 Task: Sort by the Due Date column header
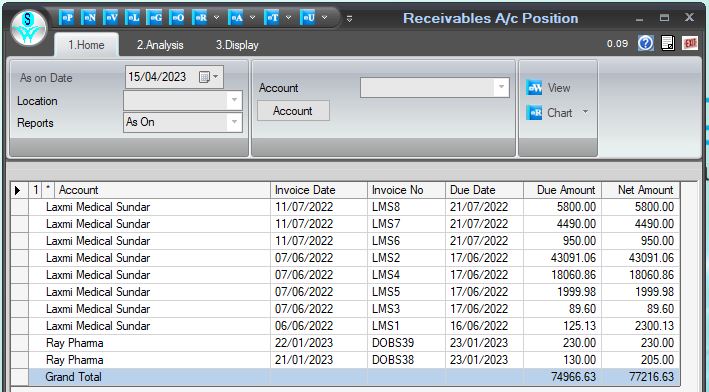pos(484,190)
